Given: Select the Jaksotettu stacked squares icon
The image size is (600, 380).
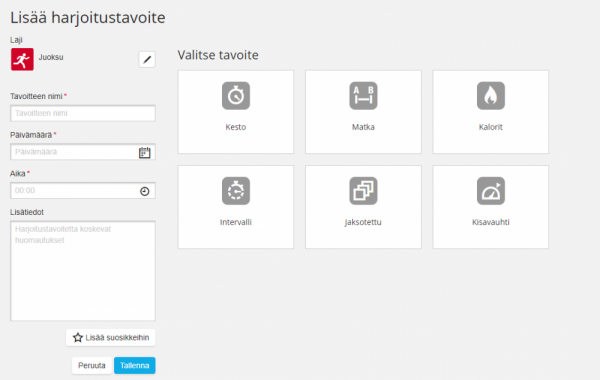Looking at the screenshot, I should tap(363, 191).
